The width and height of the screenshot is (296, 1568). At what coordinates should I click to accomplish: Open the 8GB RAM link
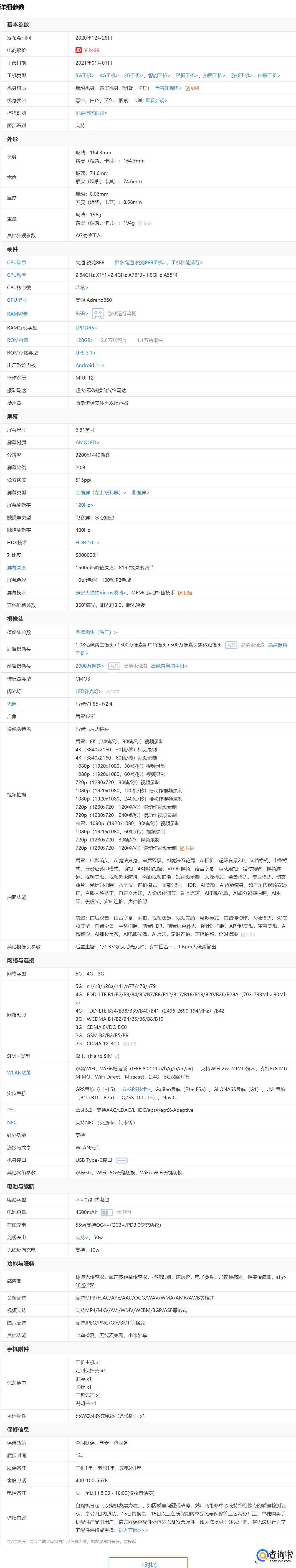tap(82, 314)
